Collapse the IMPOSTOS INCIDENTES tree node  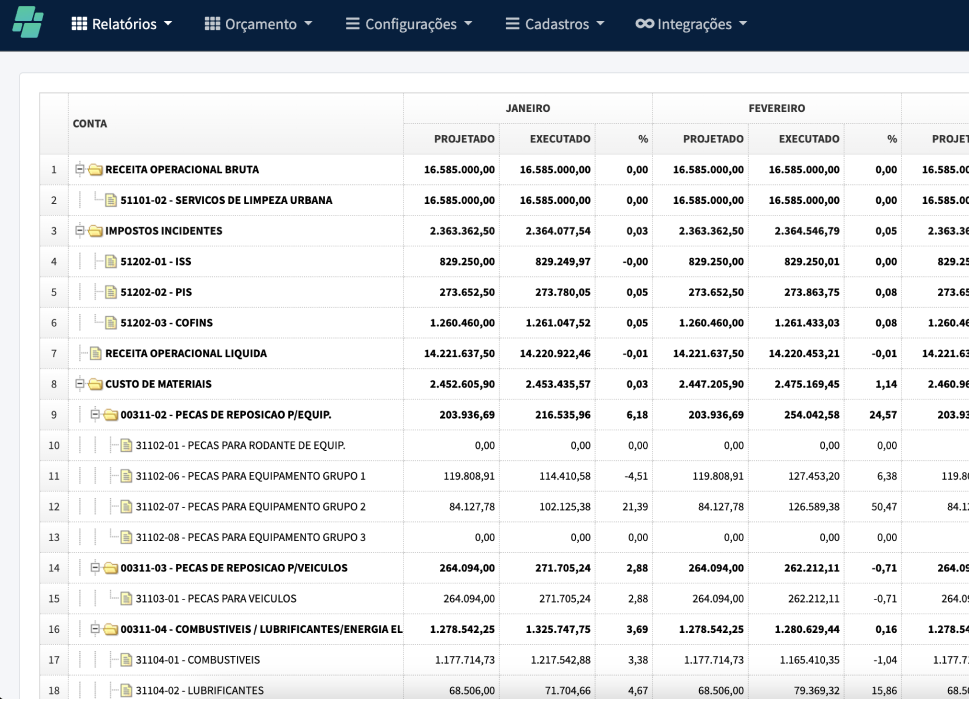[80, 231]
